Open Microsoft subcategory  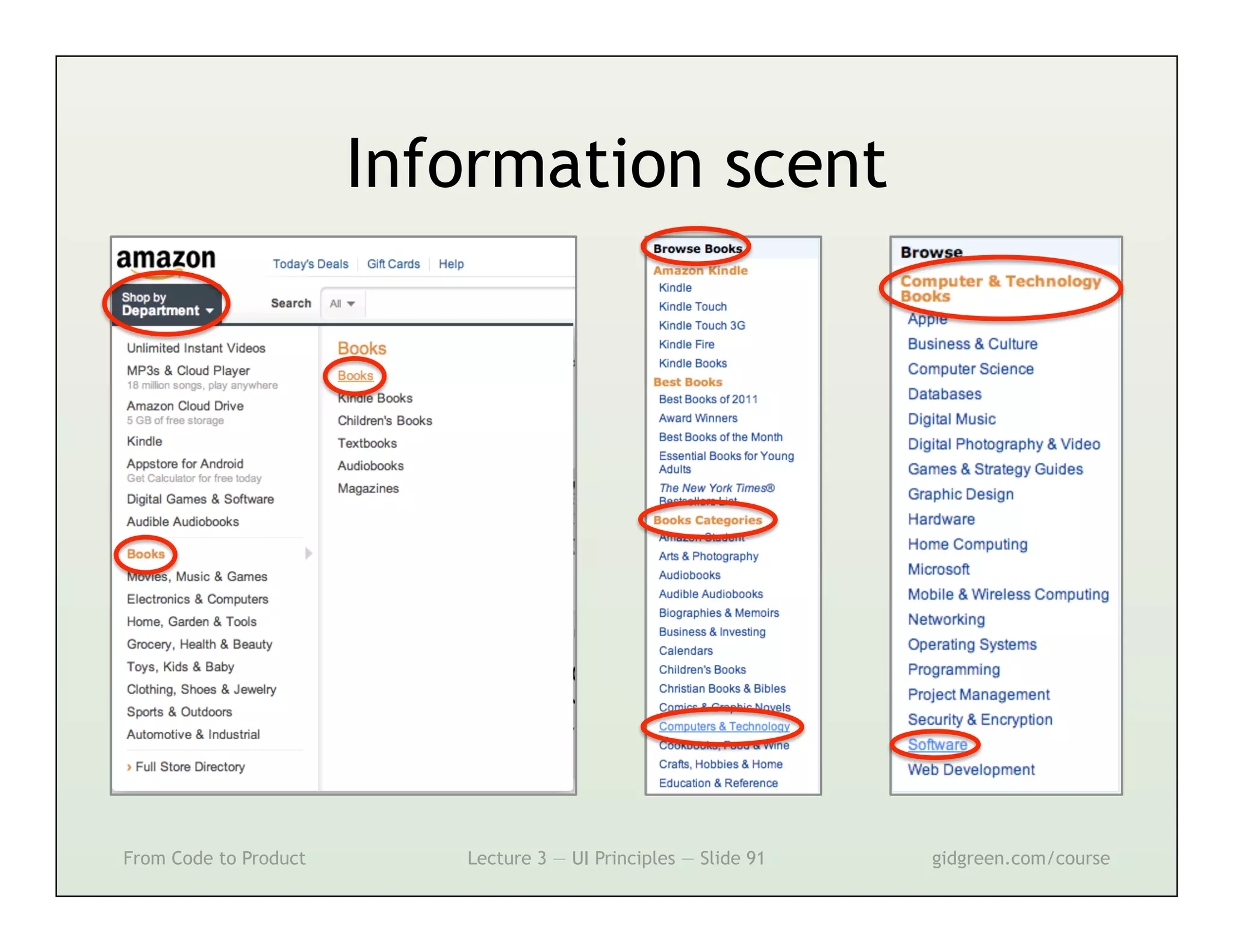pos(939,569)
